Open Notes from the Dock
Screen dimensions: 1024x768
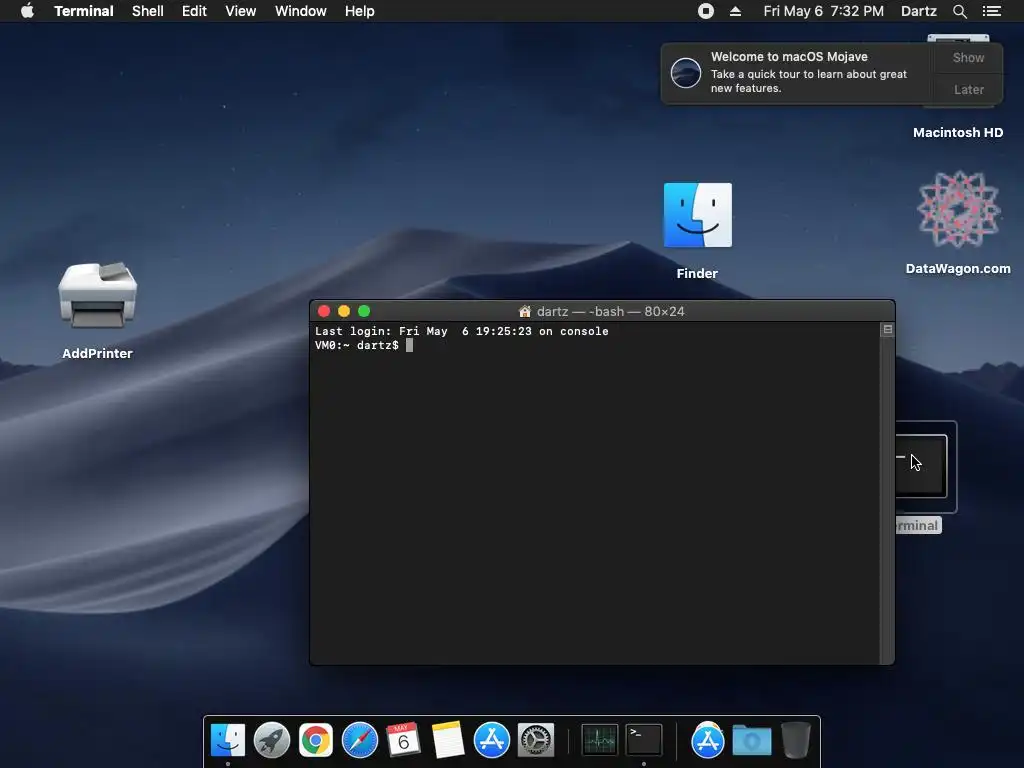click(447, 741)
